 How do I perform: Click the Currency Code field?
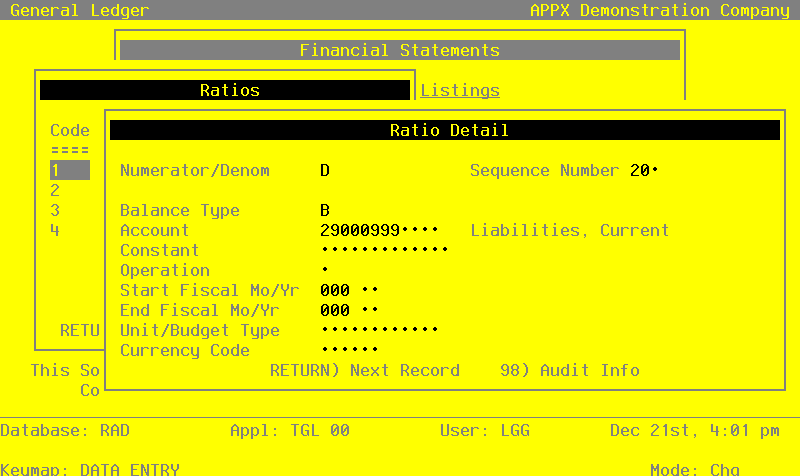(x=349, y=350)
